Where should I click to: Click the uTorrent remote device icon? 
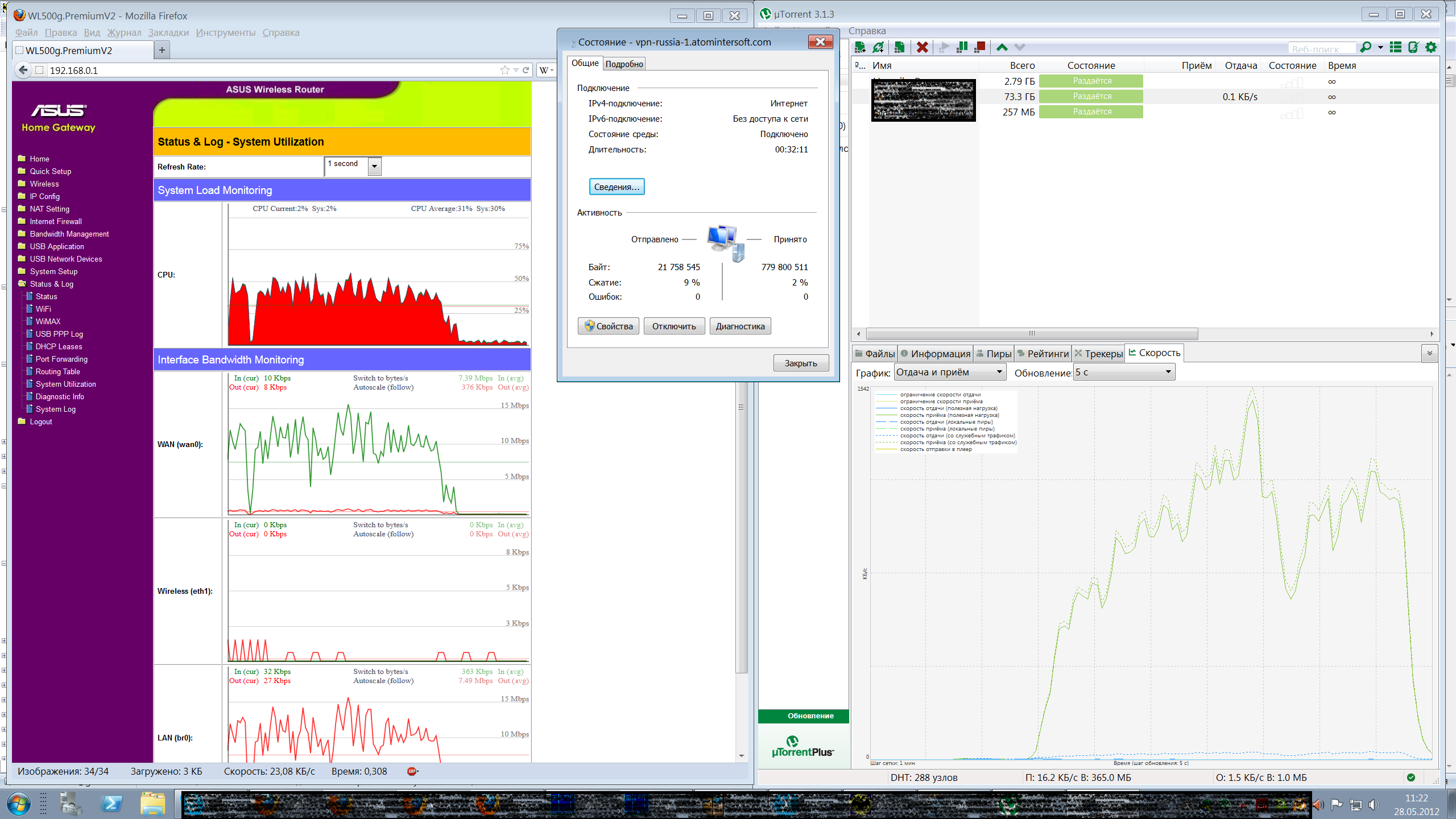click(x=1413, y=48)
